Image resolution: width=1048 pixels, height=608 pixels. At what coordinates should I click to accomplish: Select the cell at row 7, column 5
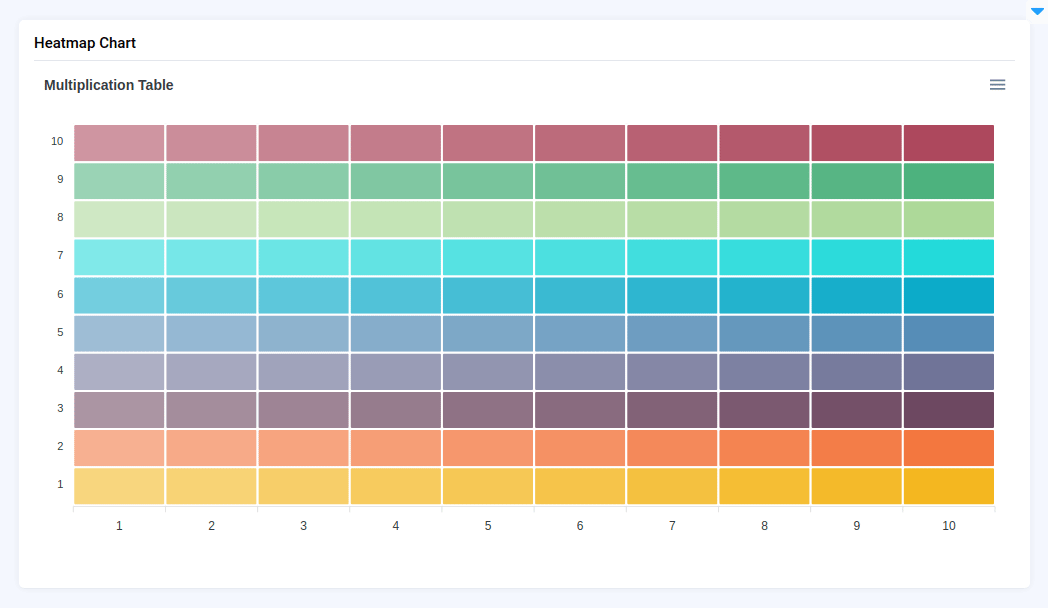tap(488, 257)
